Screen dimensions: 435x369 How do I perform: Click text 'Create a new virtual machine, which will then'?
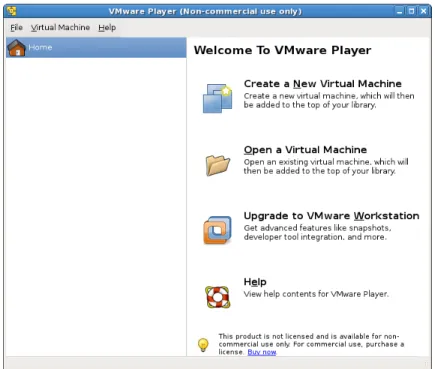[x=329, y=96]
